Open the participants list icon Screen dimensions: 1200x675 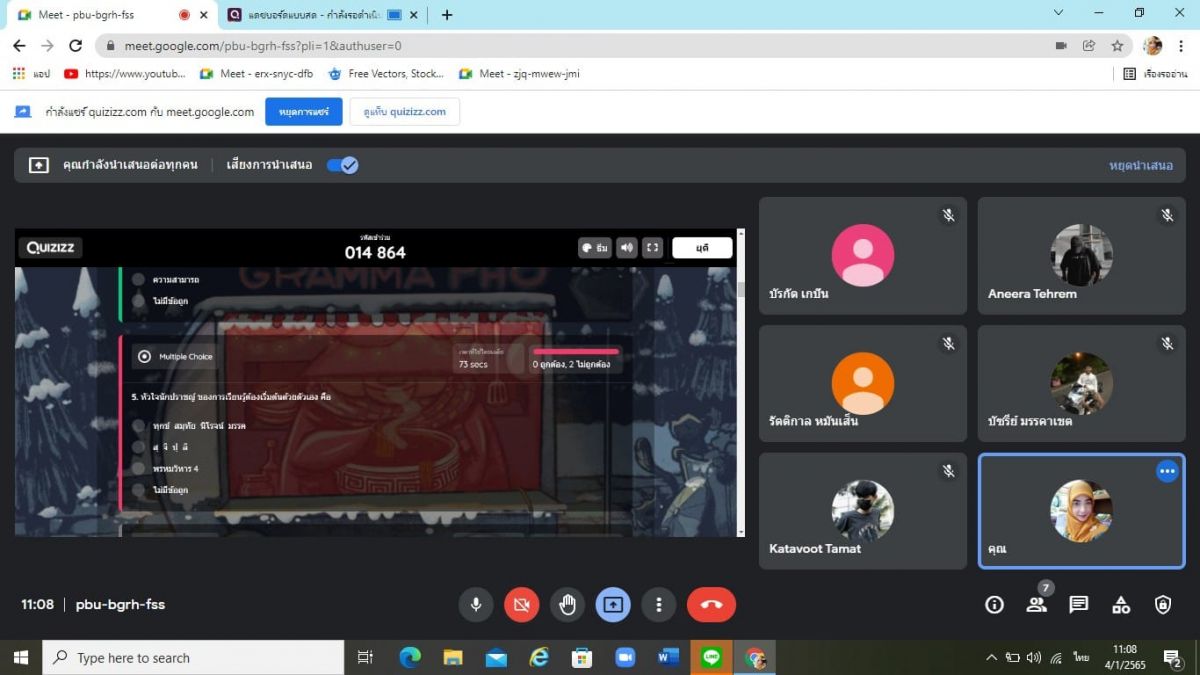tap(1036, 605)
